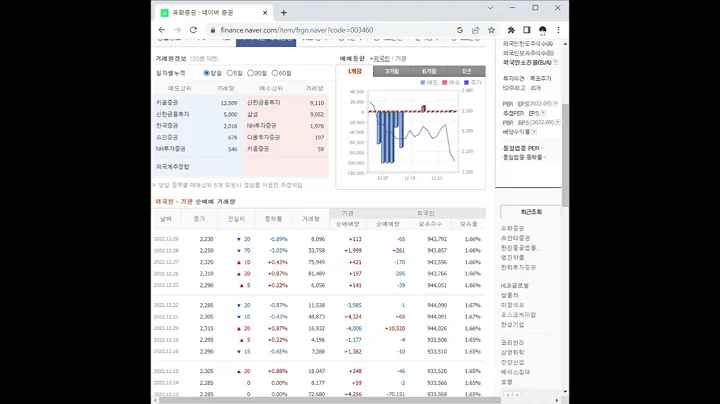Select the 기관 trading trend link
720x404 pixels.
pyautogui.click(x=401, y=59)
